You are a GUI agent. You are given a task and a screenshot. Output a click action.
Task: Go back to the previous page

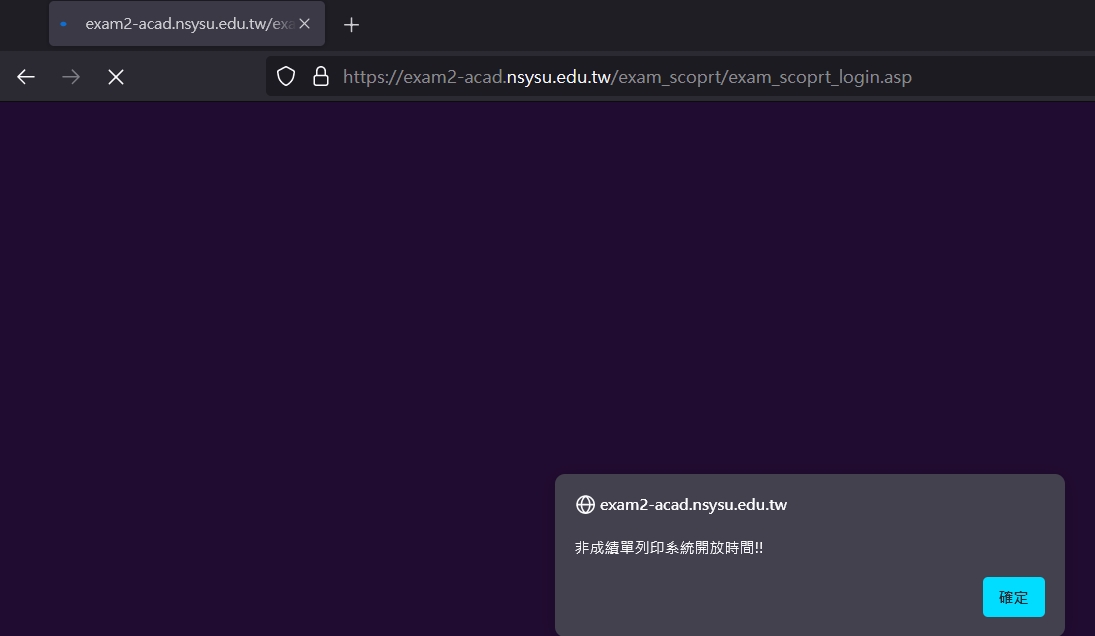[x=26, y=77]
